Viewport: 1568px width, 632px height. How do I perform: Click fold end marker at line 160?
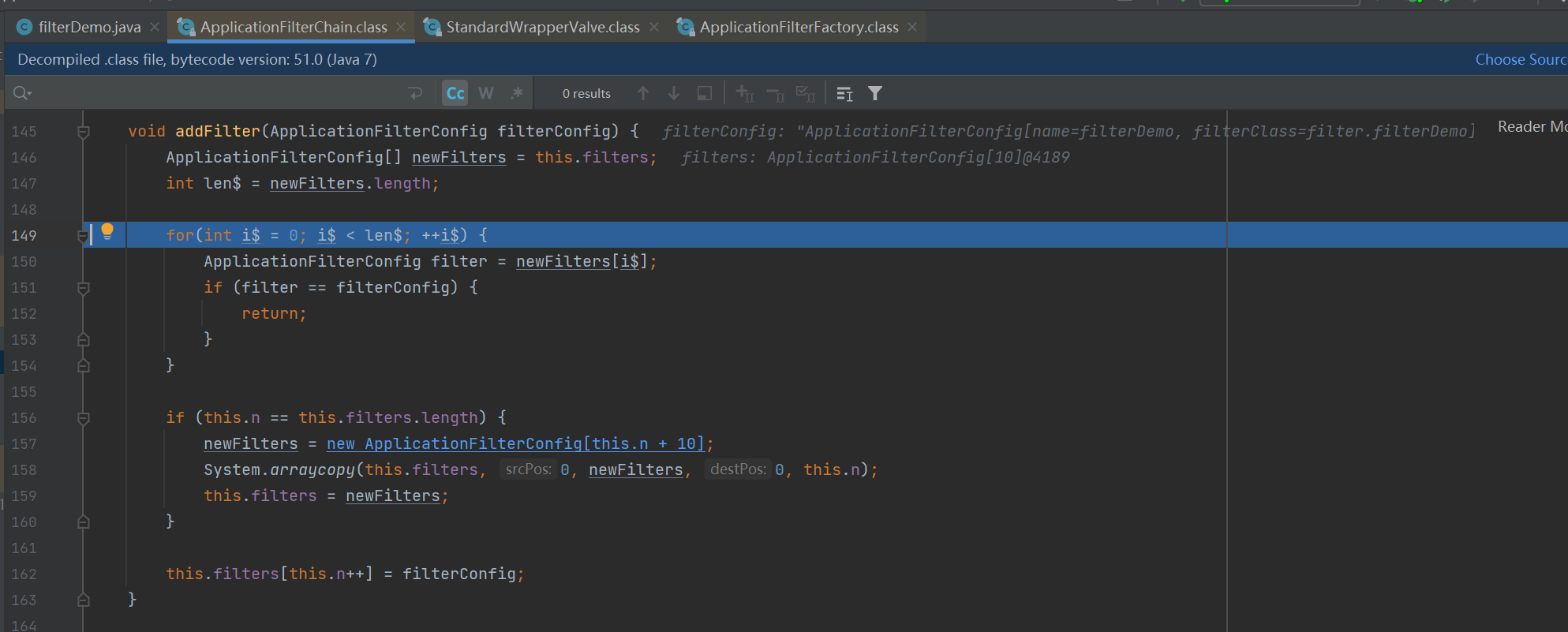point(83,522)
